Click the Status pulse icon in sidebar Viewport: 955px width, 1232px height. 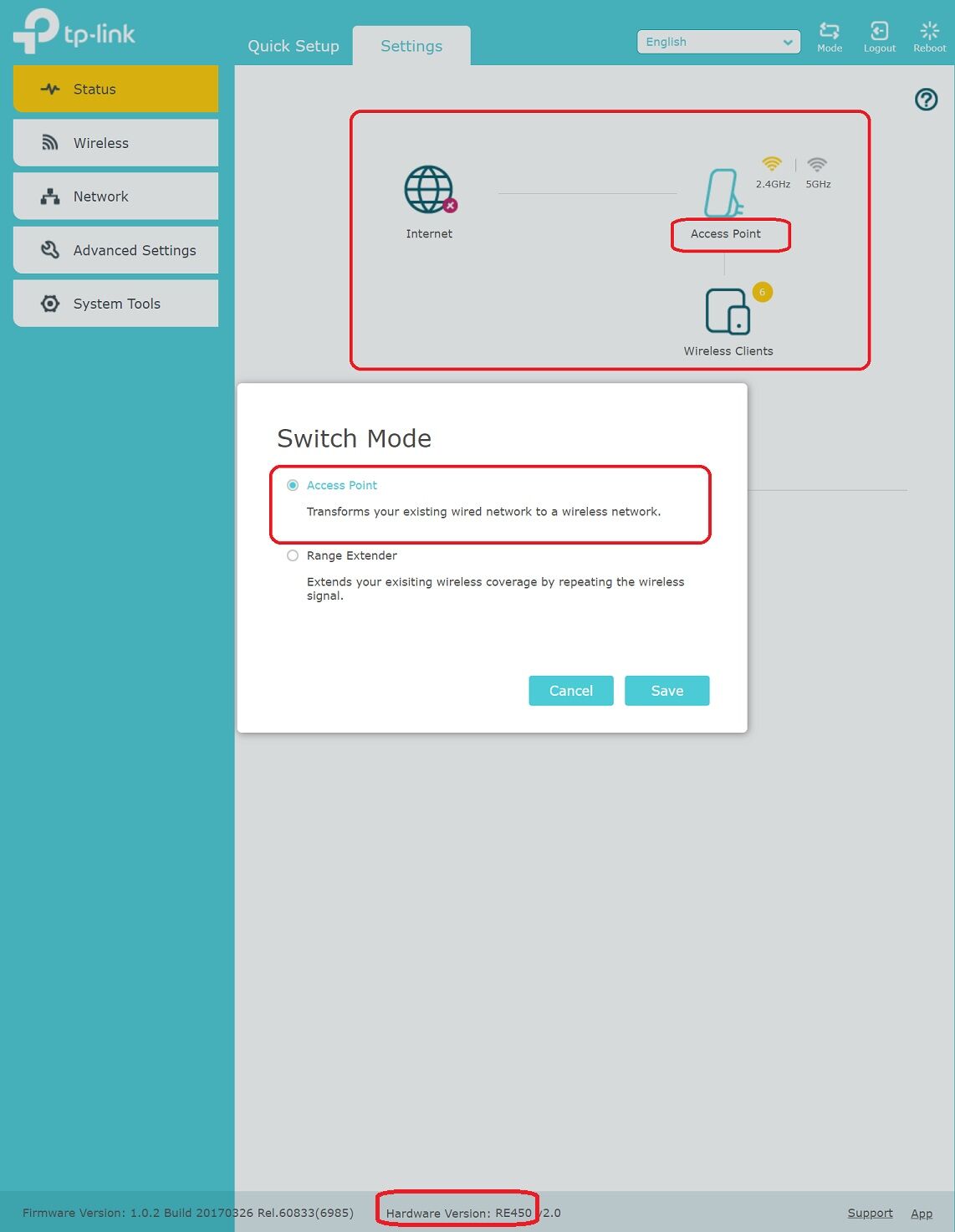pos(50,89)
